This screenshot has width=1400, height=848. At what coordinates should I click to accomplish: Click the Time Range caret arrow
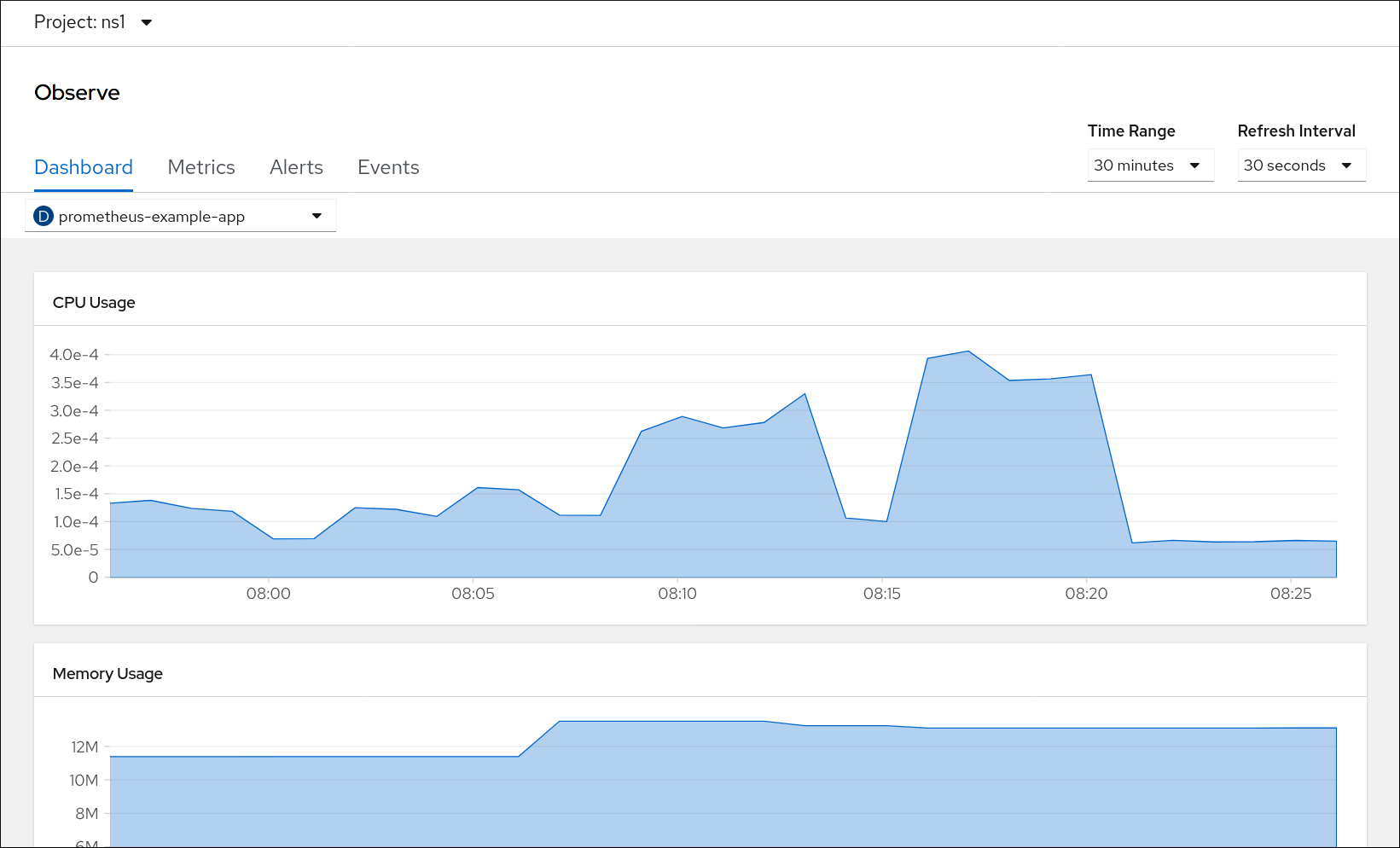1195,166
